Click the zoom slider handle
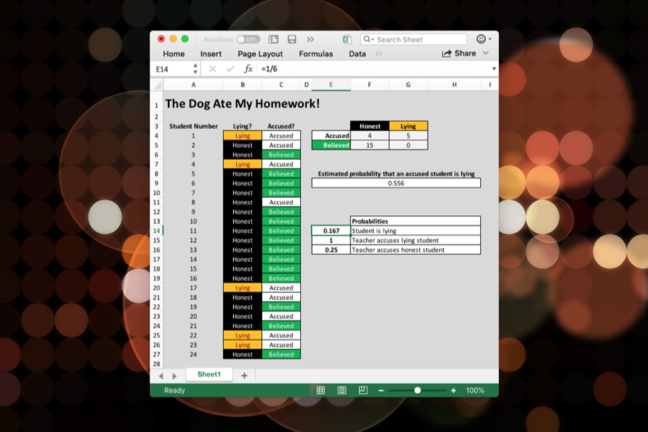Screen dimensions: 648x432 click(x=417, y=390)
